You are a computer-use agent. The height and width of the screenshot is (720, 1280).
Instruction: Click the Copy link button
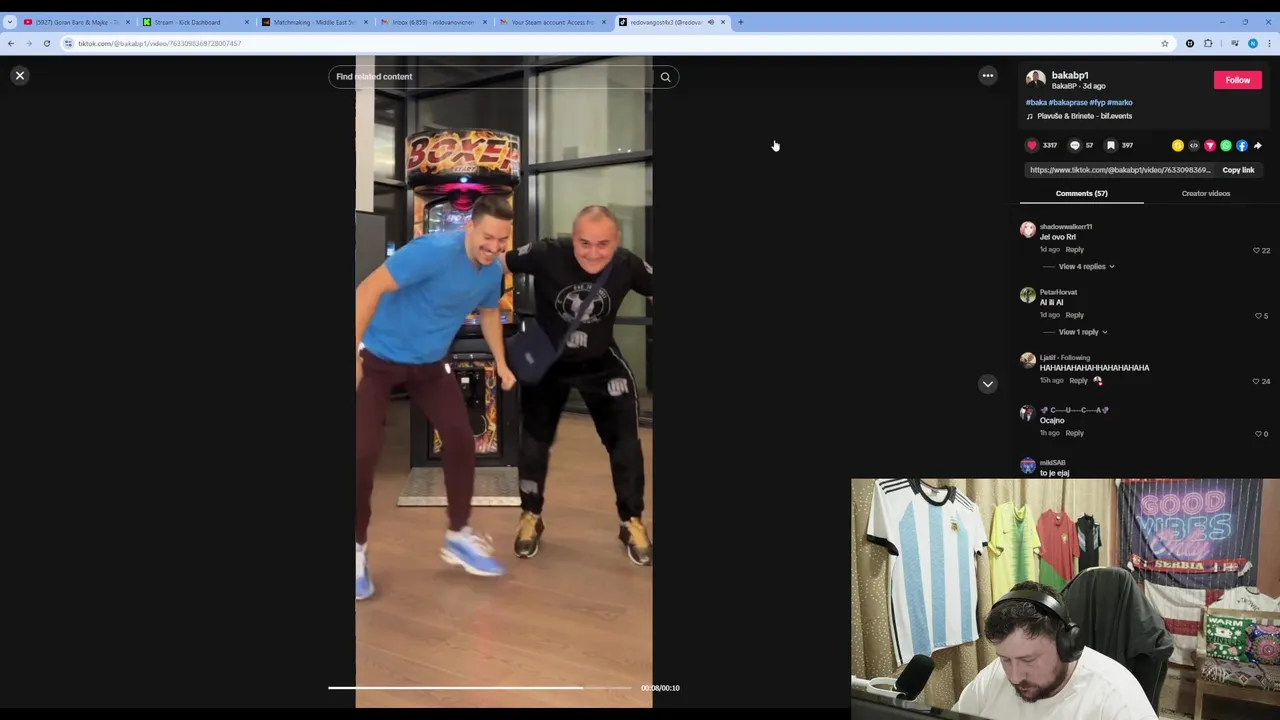click(x=1238, y=170)
